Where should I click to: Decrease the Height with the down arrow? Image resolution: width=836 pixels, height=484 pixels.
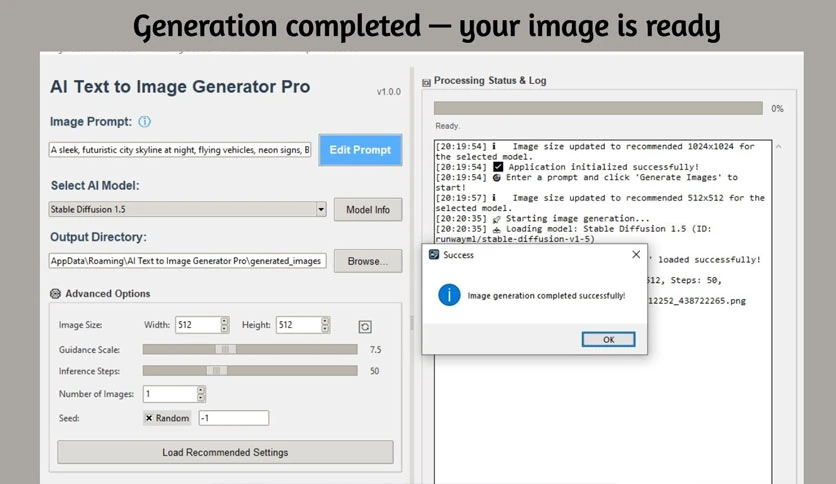tap(325, 329)
